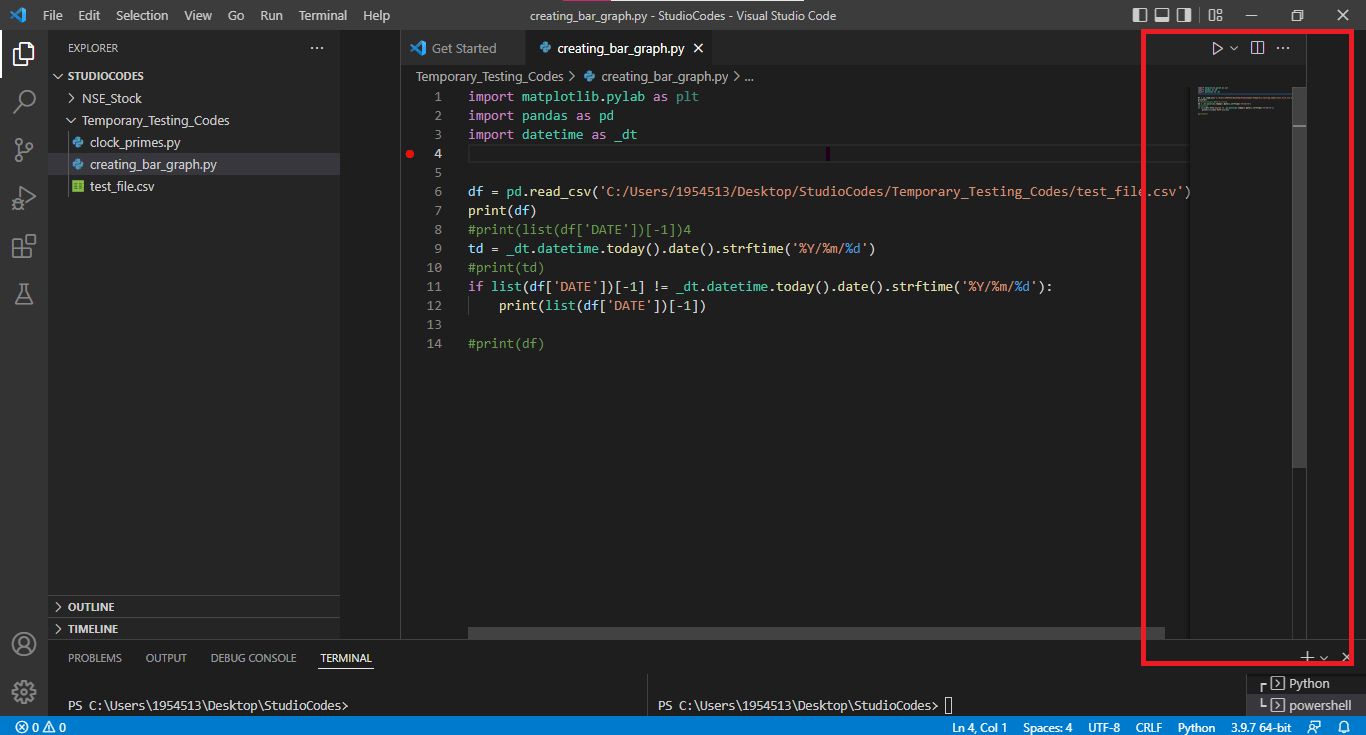Select the Explorer icon in the activity bar
The height and width of the screenshot is (735, 1366).
click(x=24, y=54)
